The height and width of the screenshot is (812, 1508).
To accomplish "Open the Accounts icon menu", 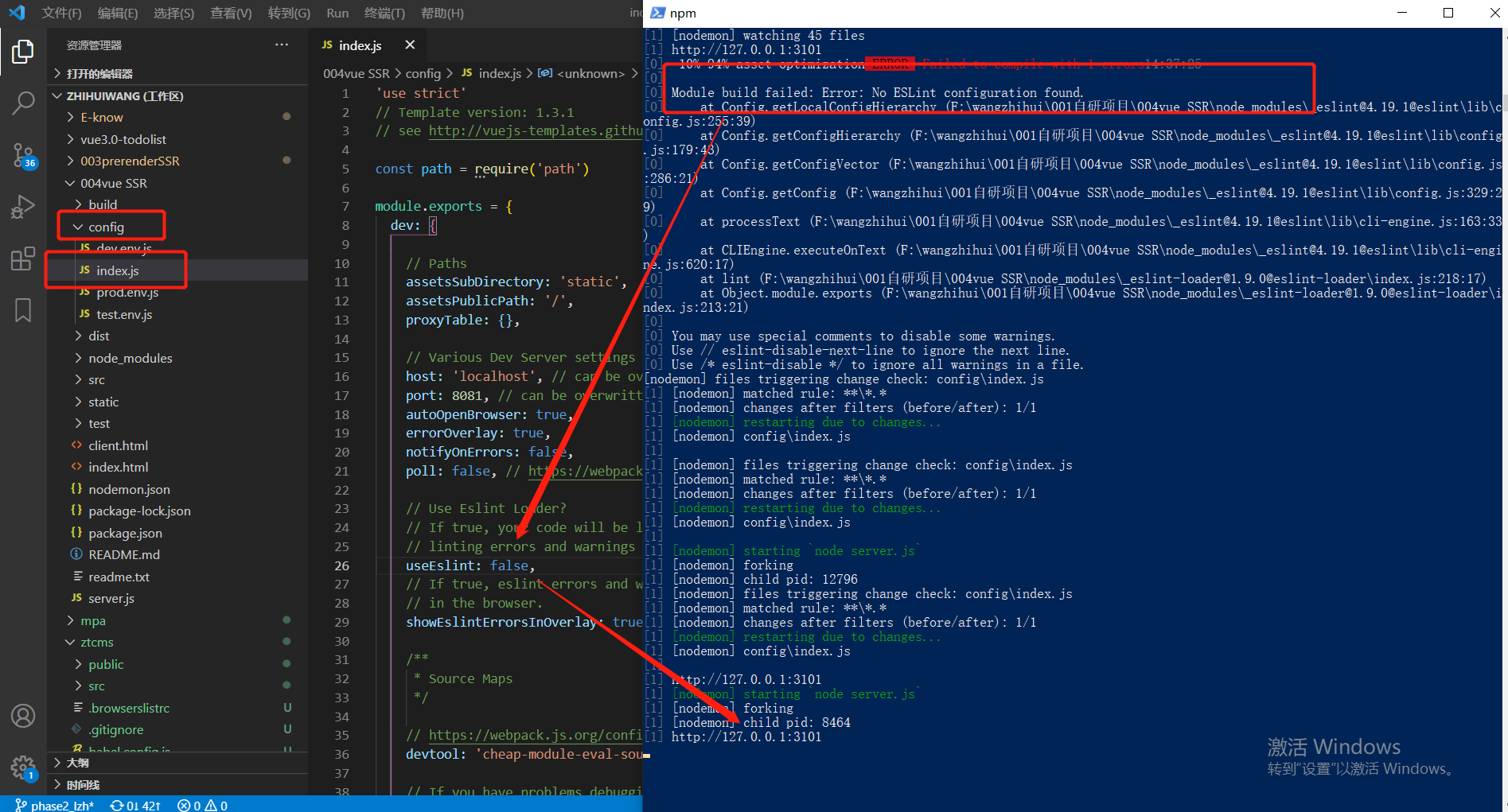I will [x=23, y=715].
